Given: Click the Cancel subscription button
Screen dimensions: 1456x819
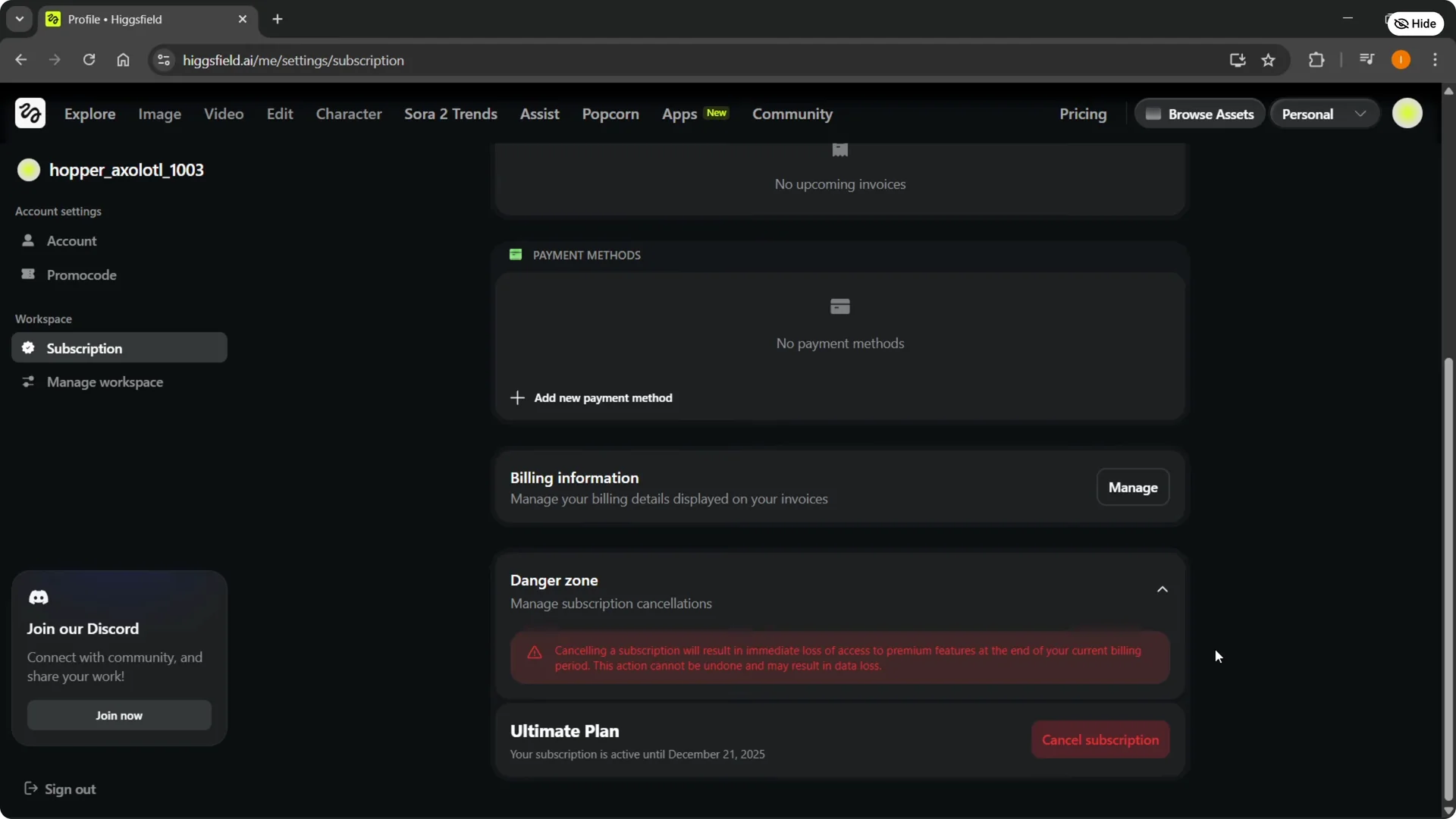Looking at the screenshot, I should 1100,739.
